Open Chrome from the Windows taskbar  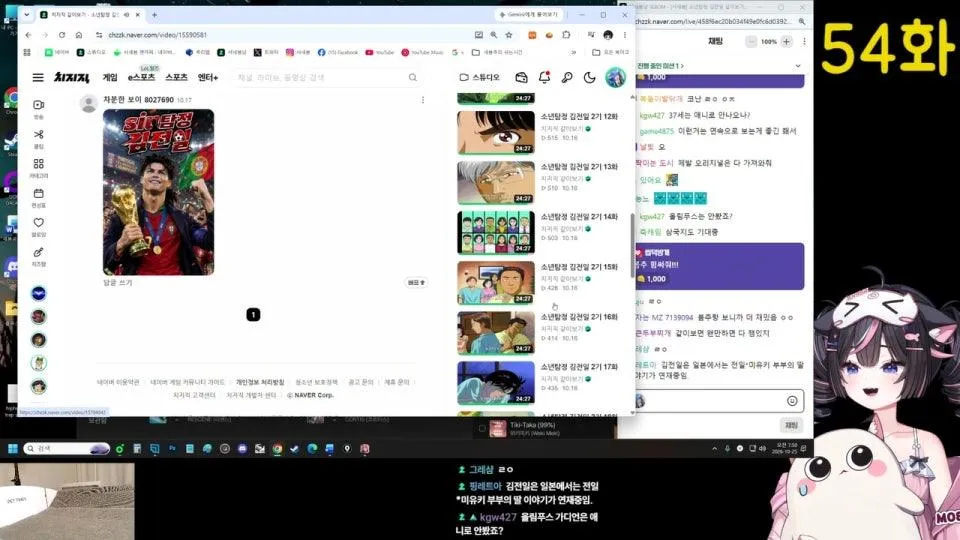coord(277,449)
